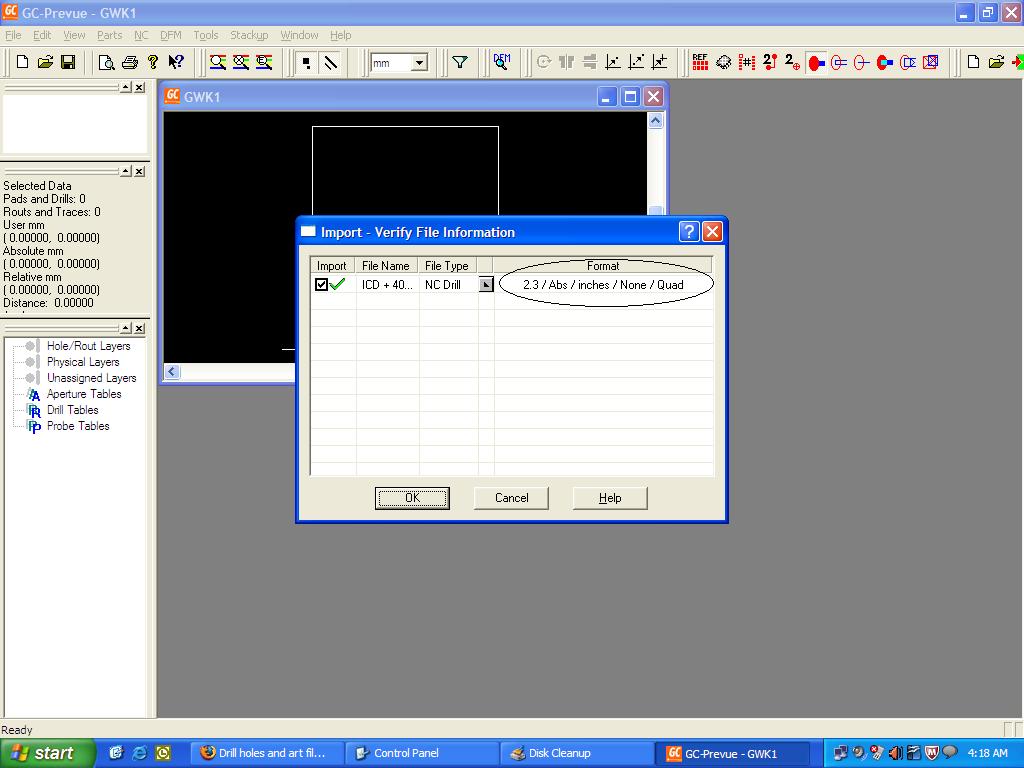Toggle the trace selection mode button
1024x768 pixels.
tap(330, 63)
